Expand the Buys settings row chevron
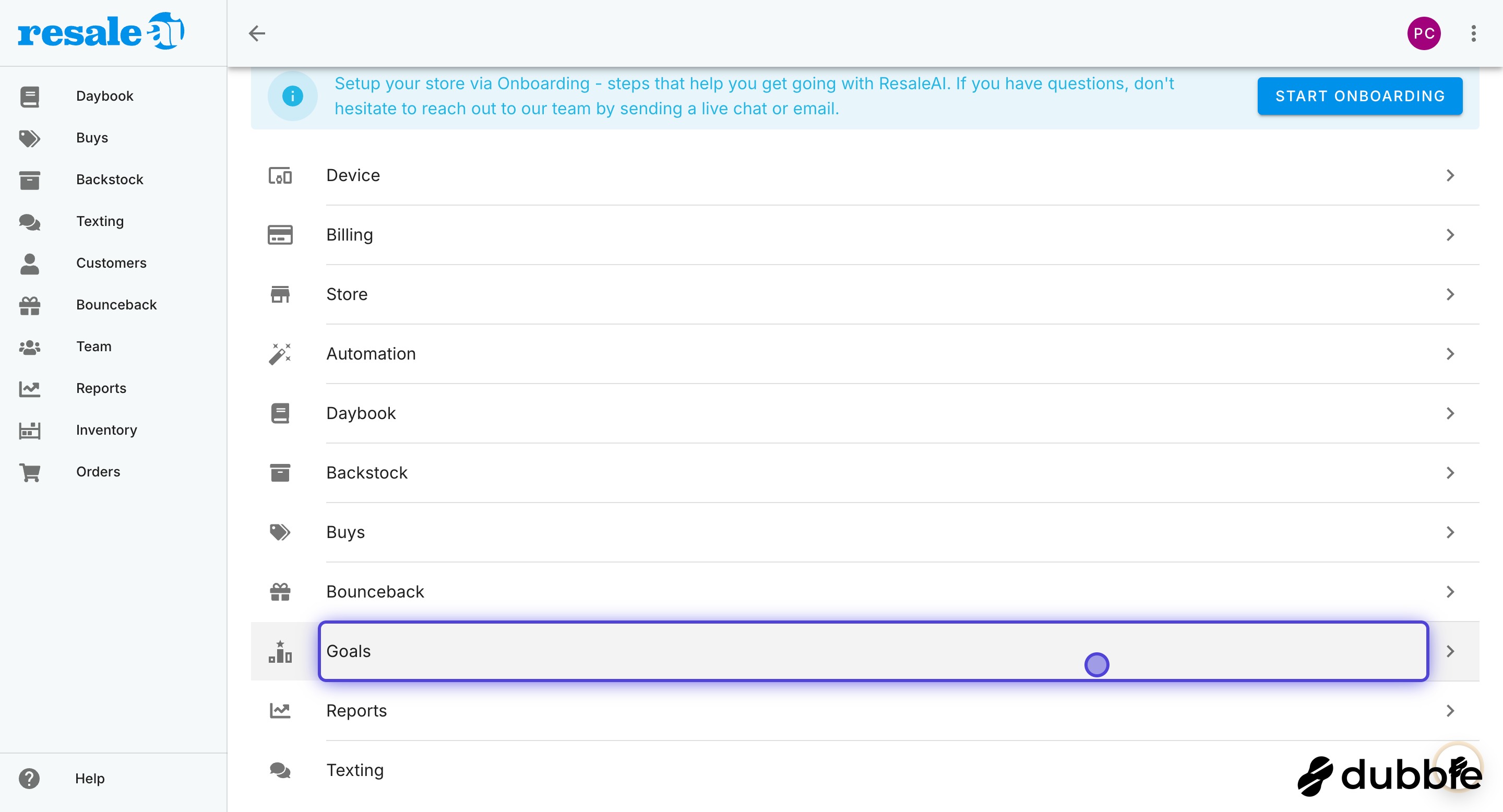1503x812 pixels. tap(1450, 533)
